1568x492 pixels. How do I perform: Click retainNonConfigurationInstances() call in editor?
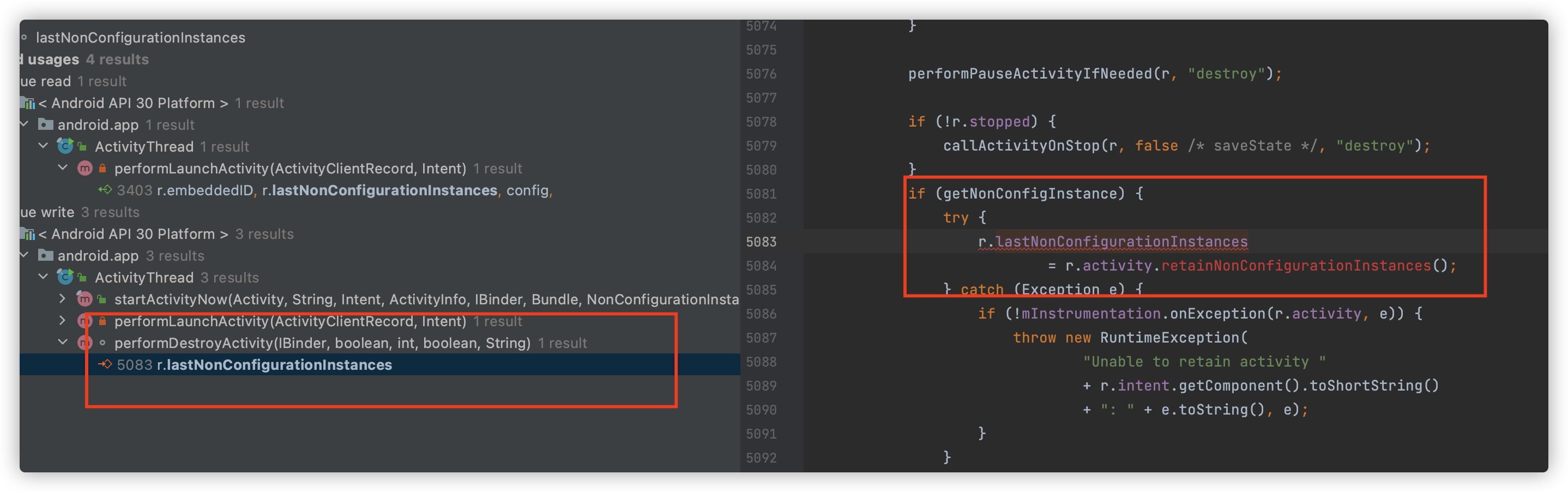(1305, 266)
